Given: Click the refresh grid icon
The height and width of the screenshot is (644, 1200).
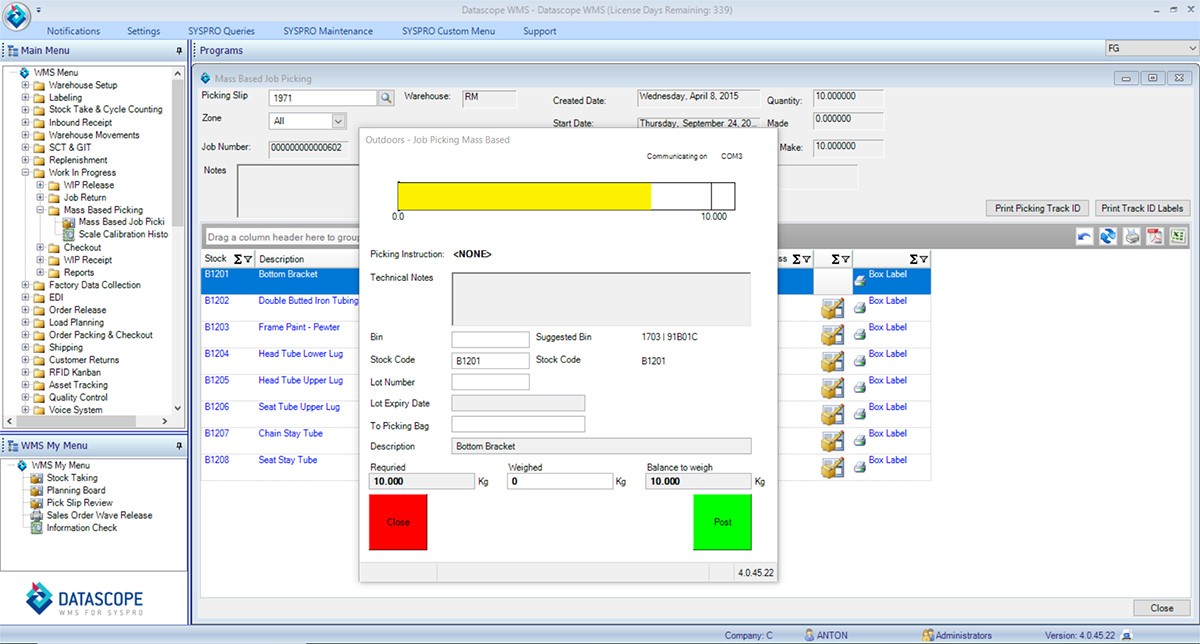Looking at the screenshot, I should tap(1107, 237).
